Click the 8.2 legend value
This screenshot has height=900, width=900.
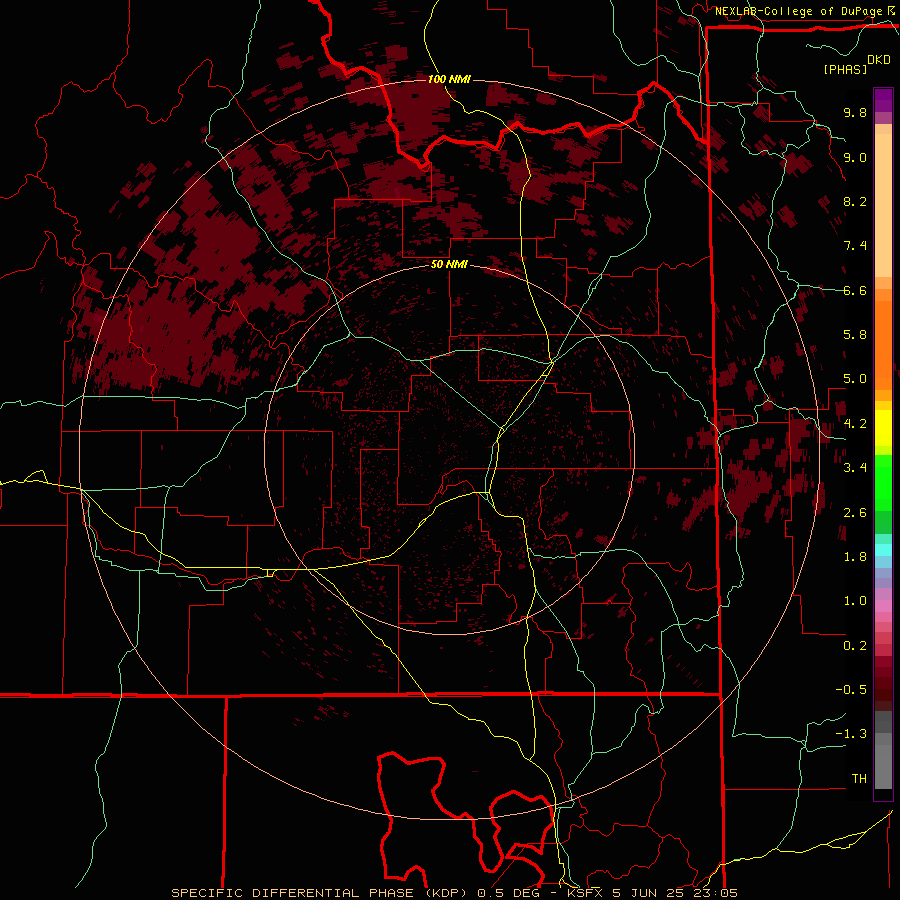click(855, 201)
